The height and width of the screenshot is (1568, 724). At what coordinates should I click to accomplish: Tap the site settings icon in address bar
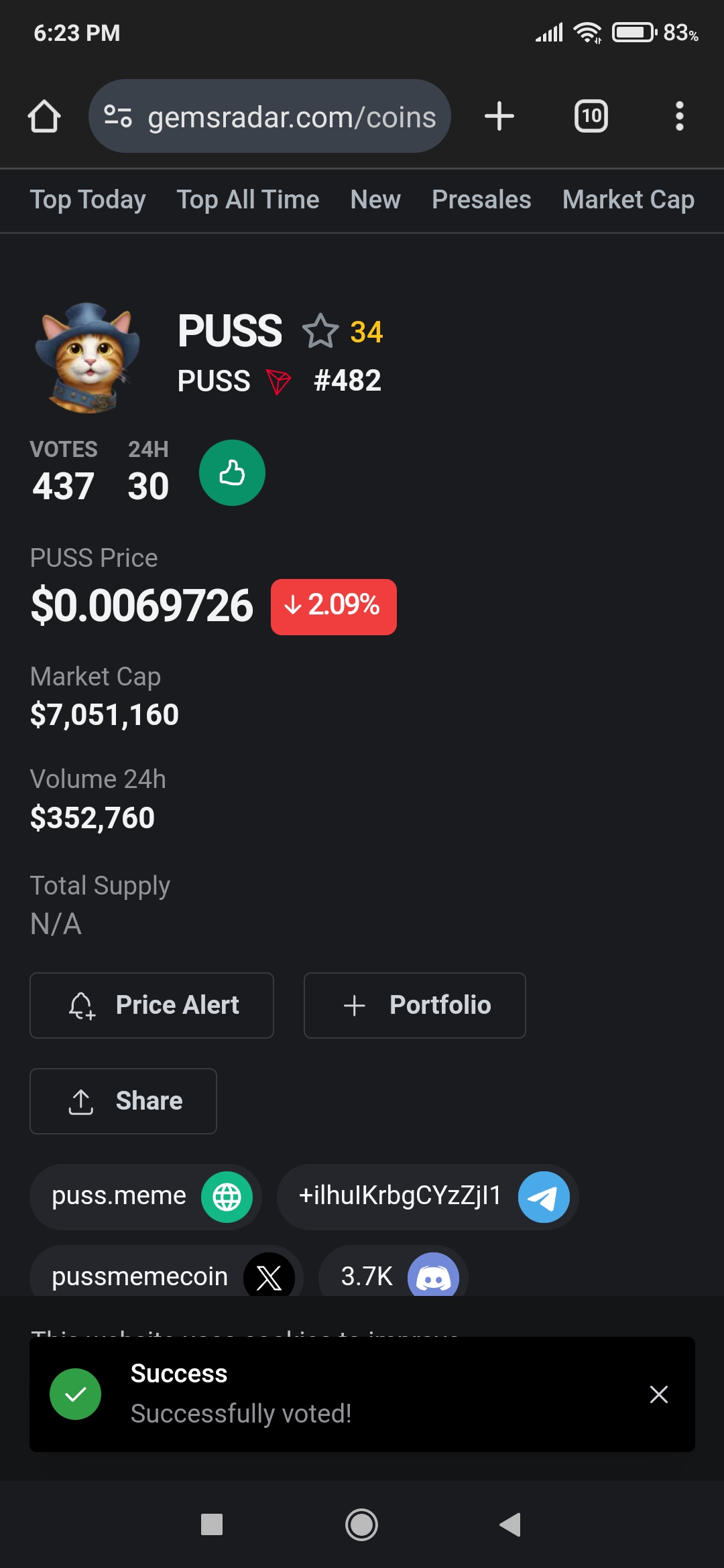118,117
